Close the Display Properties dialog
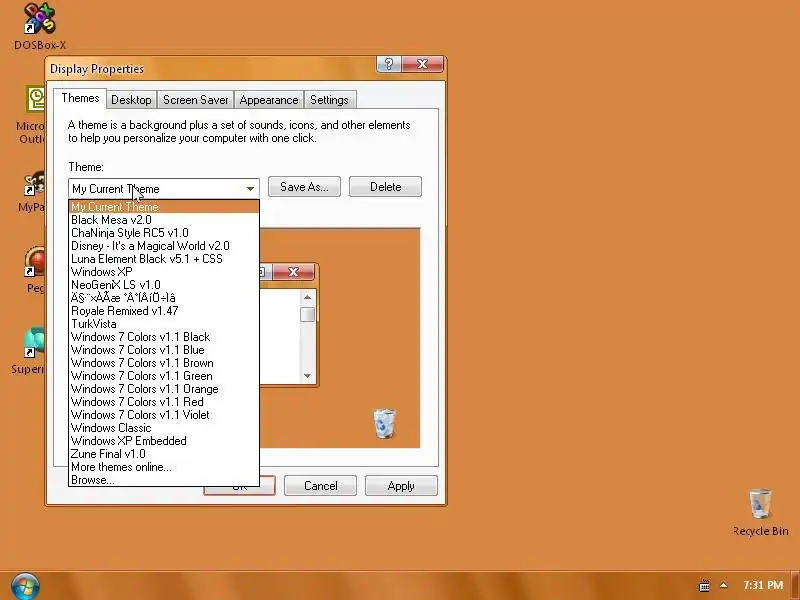800x600 pixels. tap(422, 64)
